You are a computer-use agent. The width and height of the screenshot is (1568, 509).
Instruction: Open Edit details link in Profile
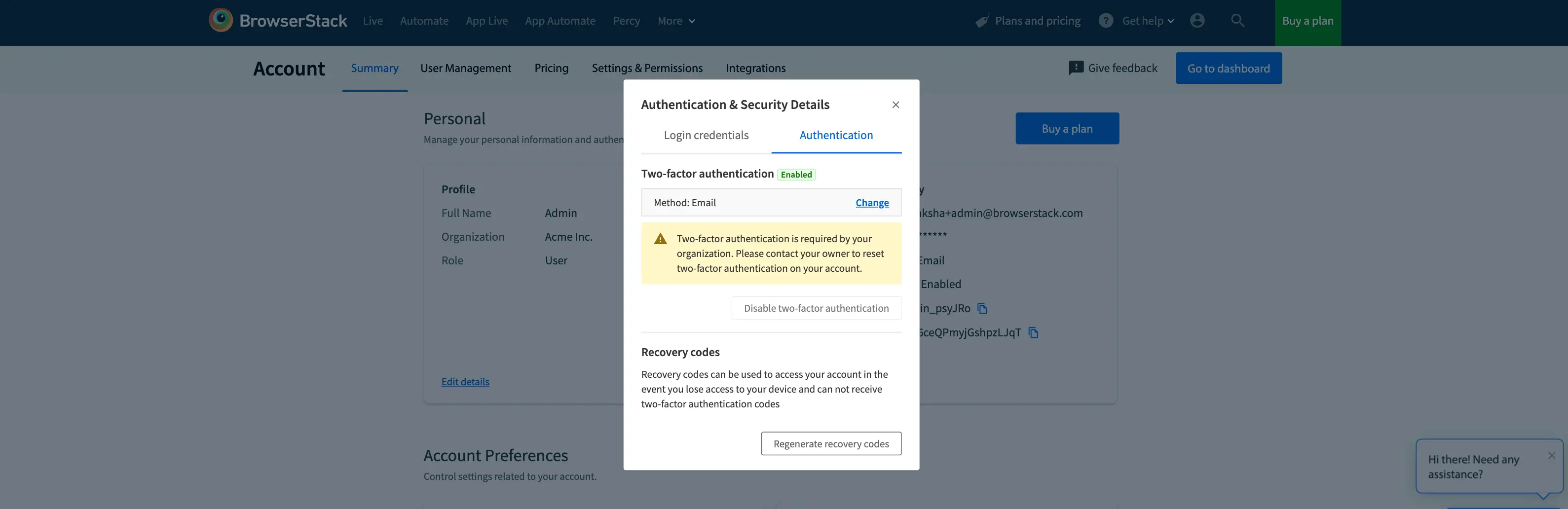pos(465,382)
